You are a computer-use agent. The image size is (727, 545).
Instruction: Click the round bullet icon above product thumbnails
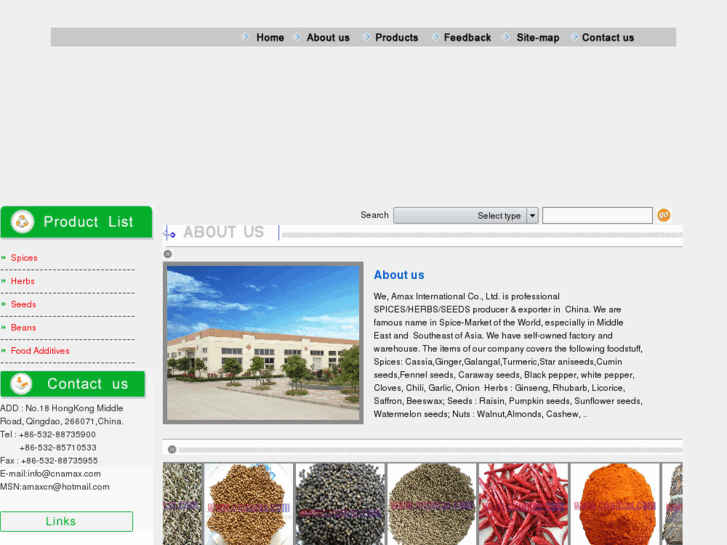coord(172,449)
